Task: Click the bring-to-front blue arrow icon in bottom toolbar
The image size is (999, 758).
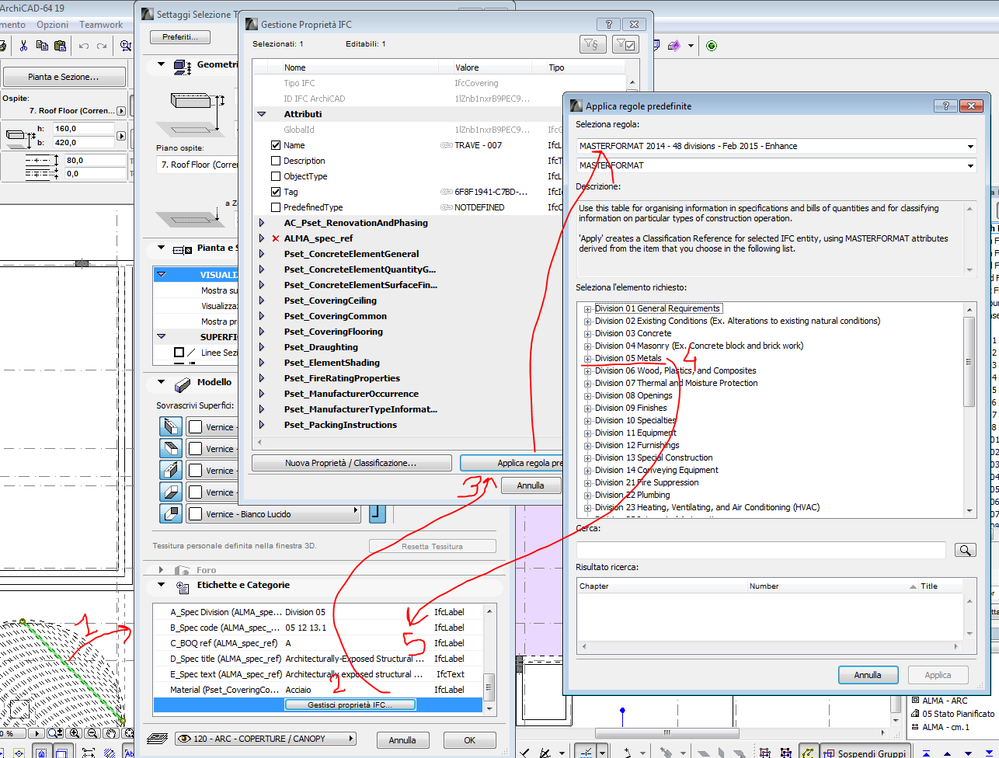Action: 924,754
